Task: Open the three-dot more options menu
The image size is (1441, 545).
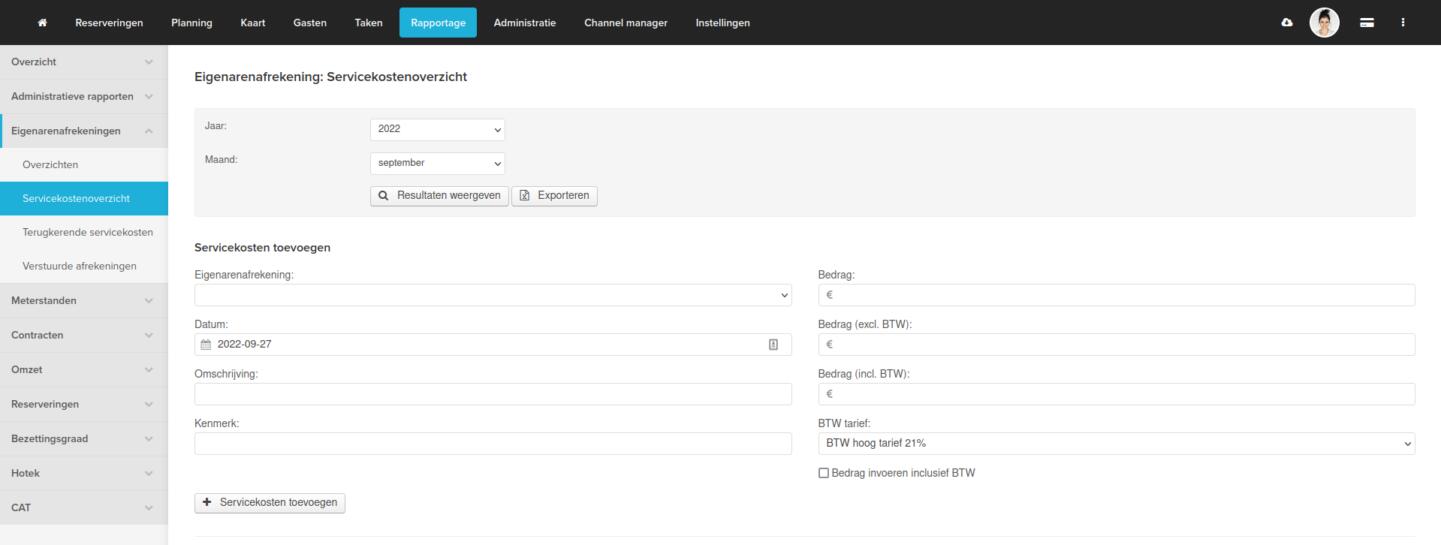Action: [x=1403, y=23]
